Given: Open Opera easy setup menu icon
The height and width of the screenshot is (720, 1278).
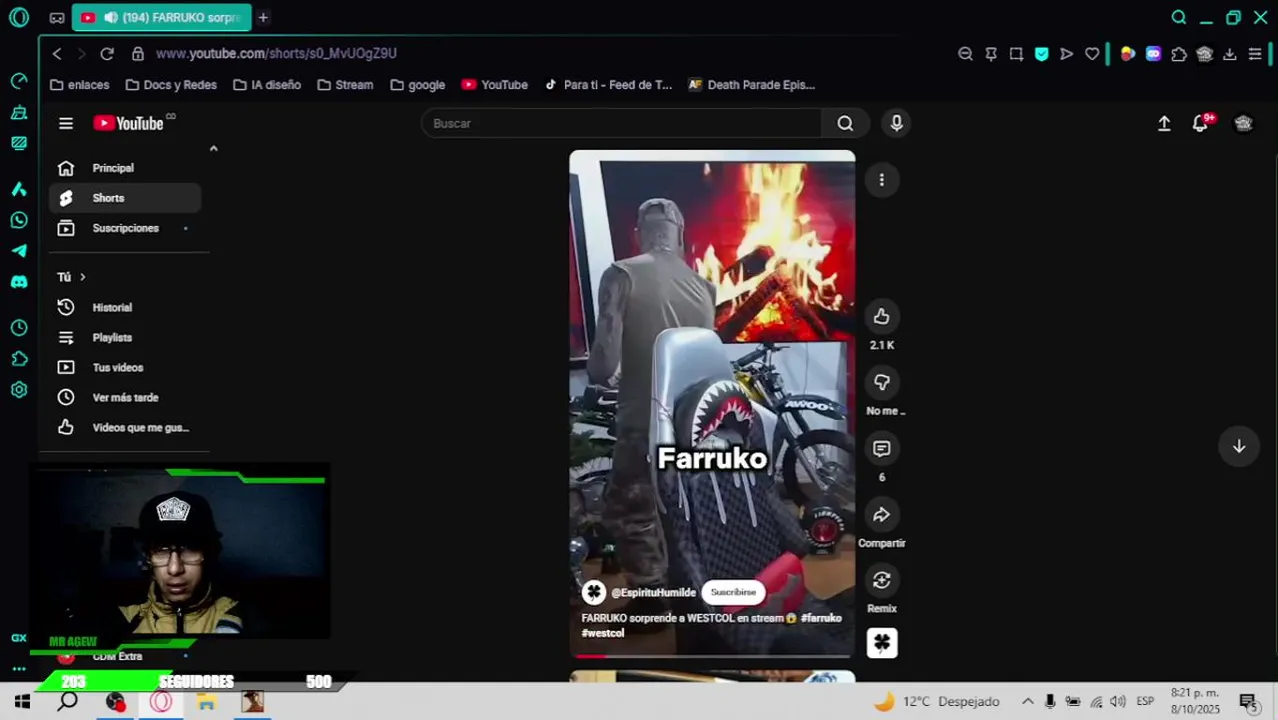Looking at the screenshot, I should (x=1255, y=54).
